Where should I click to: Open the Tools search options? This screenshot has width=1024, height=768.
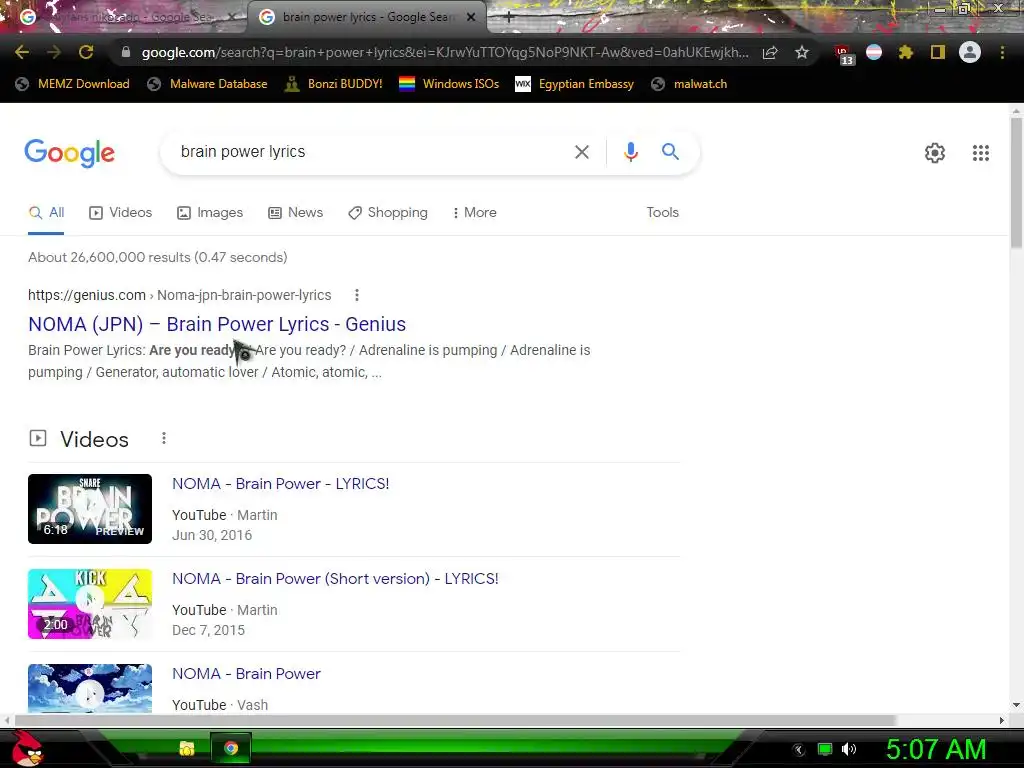tap(662, 212)
